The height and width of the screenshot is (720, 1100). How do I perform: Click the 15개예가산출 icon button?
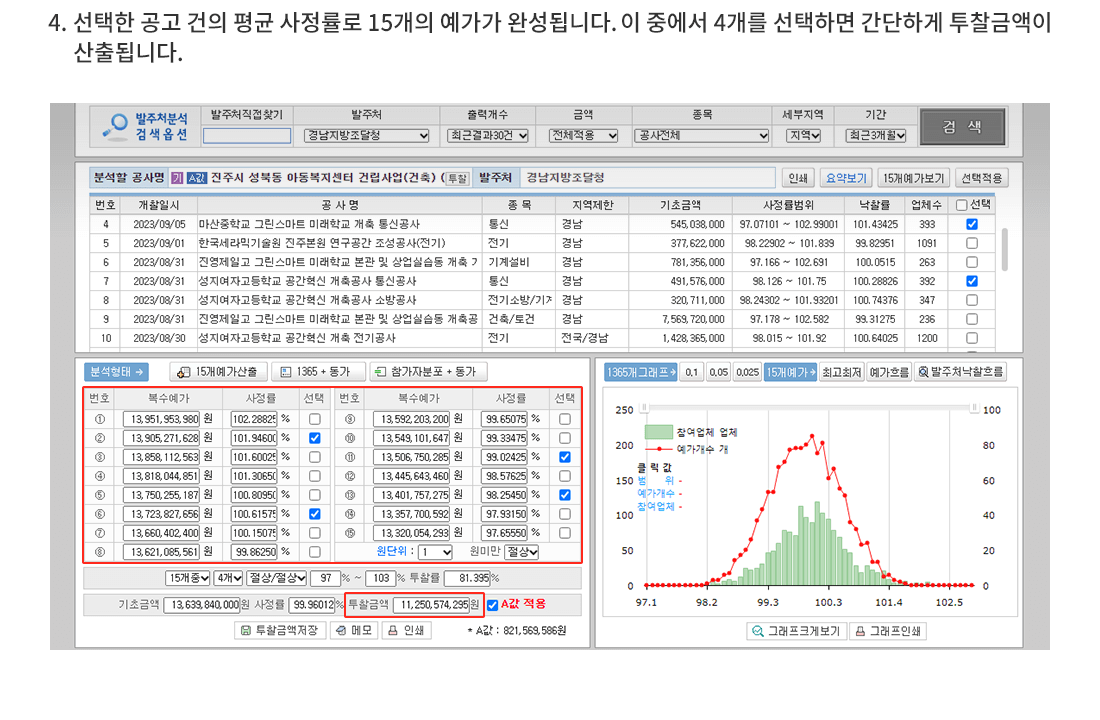click(216, 372)
